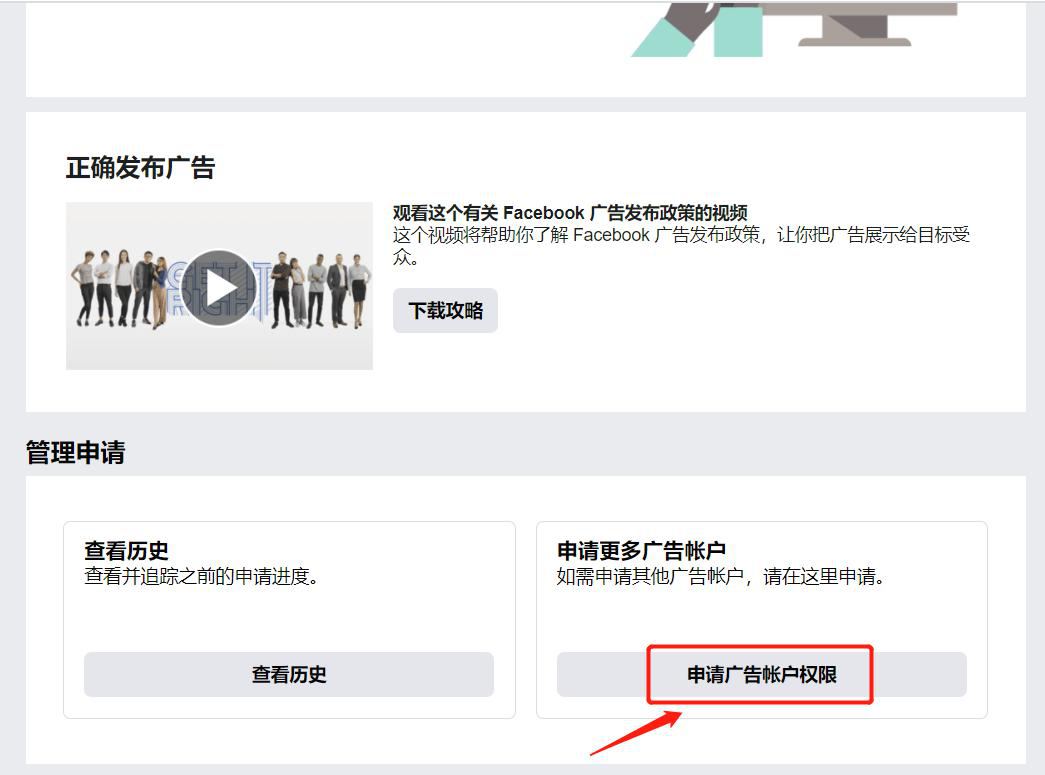Click the 管理申请 section heading

[75, 452]
